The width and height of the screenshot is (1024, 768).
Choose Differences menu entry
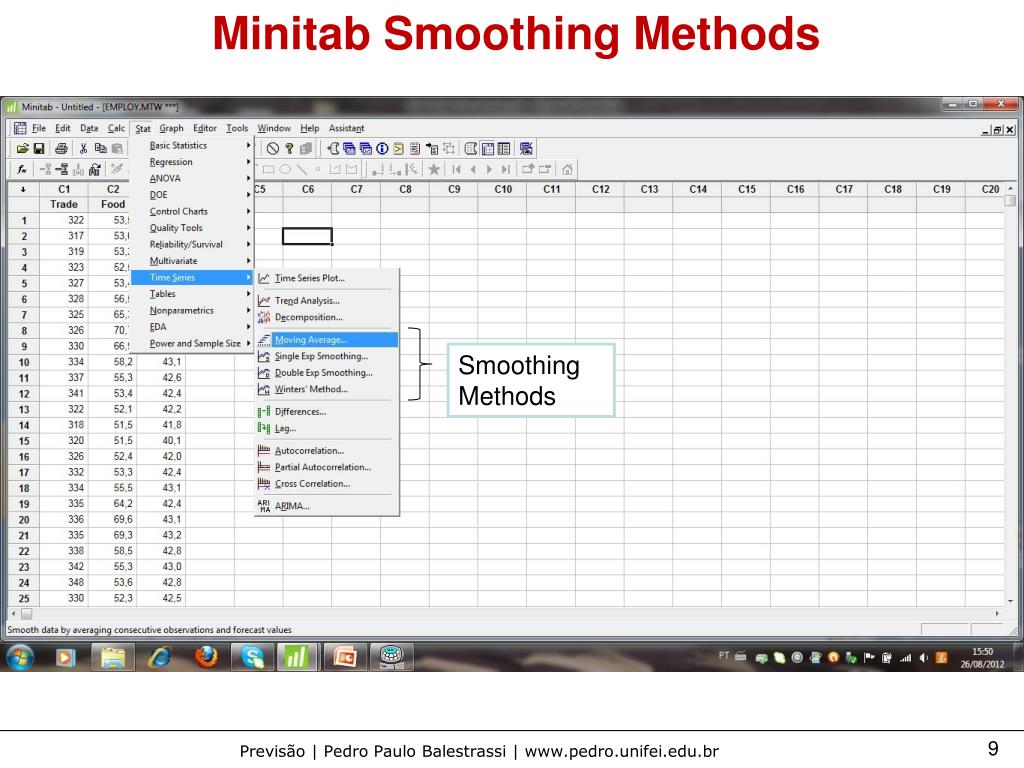(327, 412)
